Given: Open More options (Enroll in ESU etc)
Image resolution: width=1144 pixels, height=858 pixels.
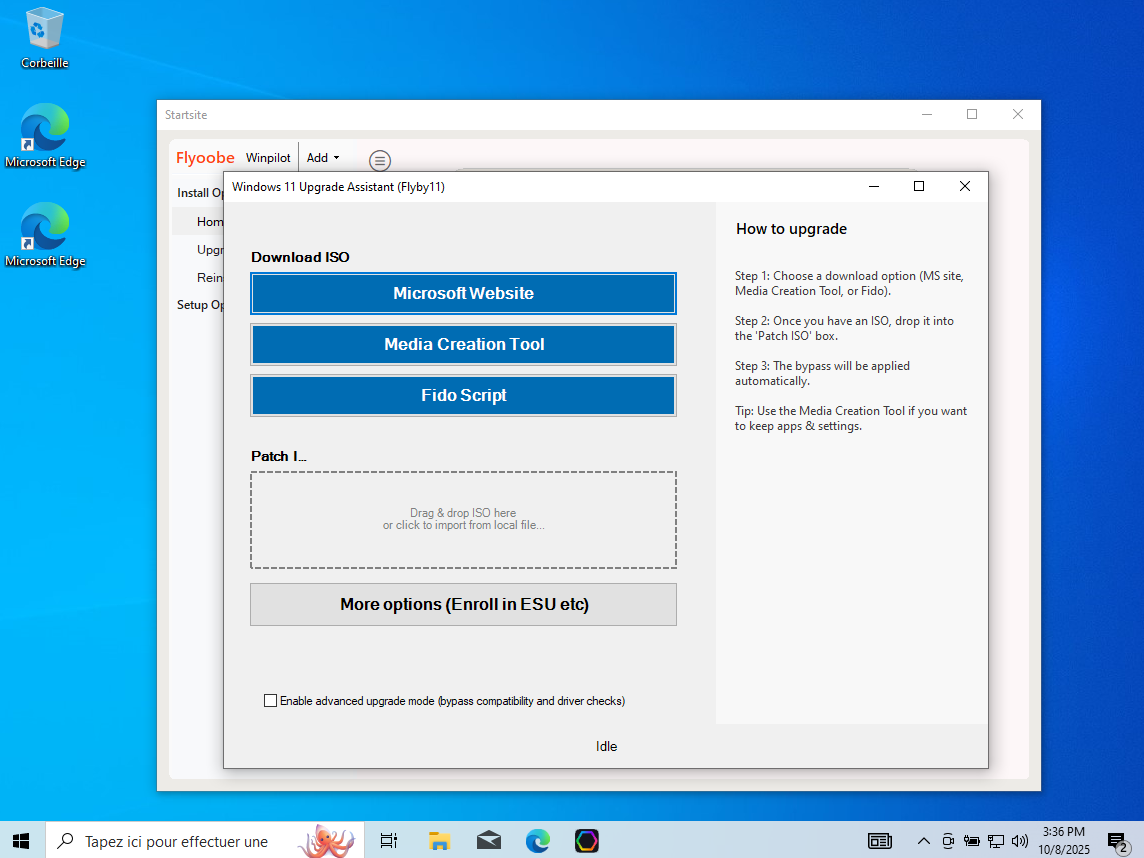Looking at the screenshot, I should tap(463, 605).
